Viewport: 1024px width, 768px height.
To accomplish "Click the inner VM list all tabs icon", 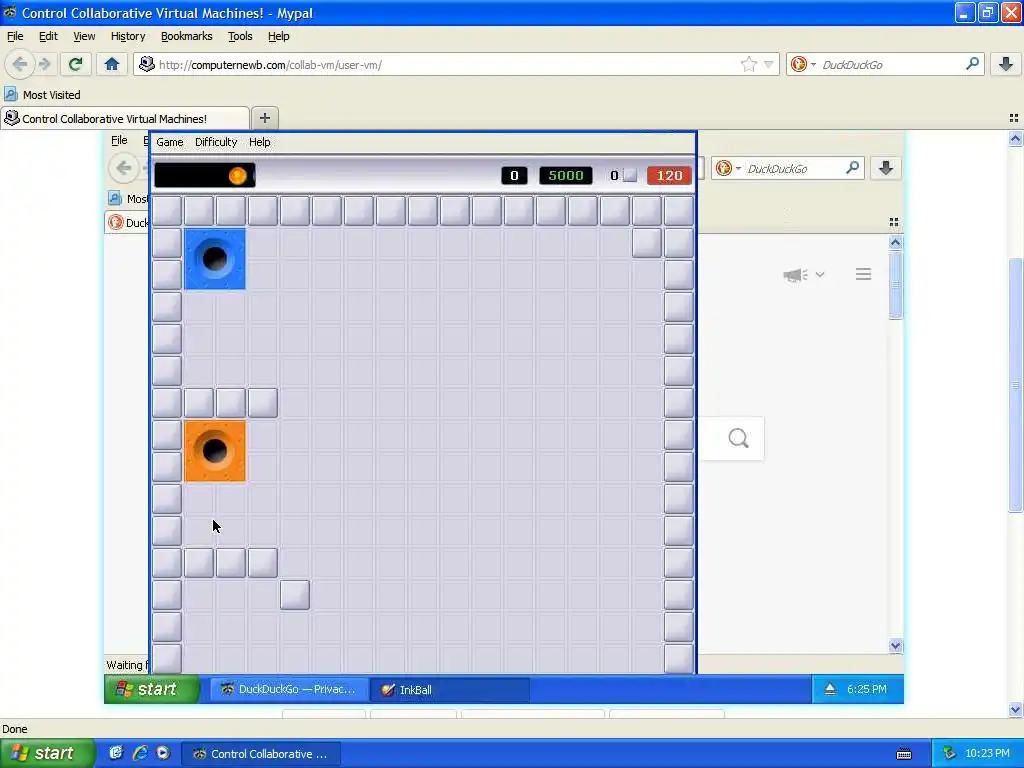I will tap(894, 223).
